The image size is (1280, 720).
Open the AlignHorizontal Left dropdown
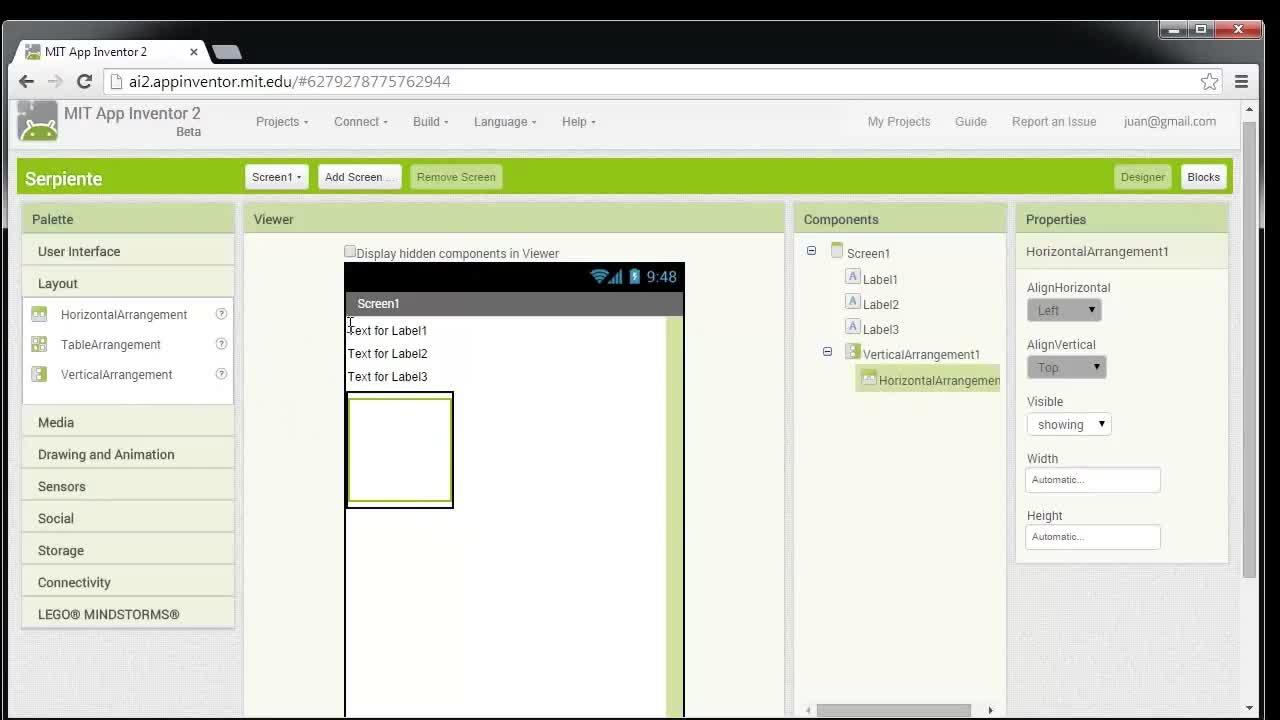tap(1064, 310)
